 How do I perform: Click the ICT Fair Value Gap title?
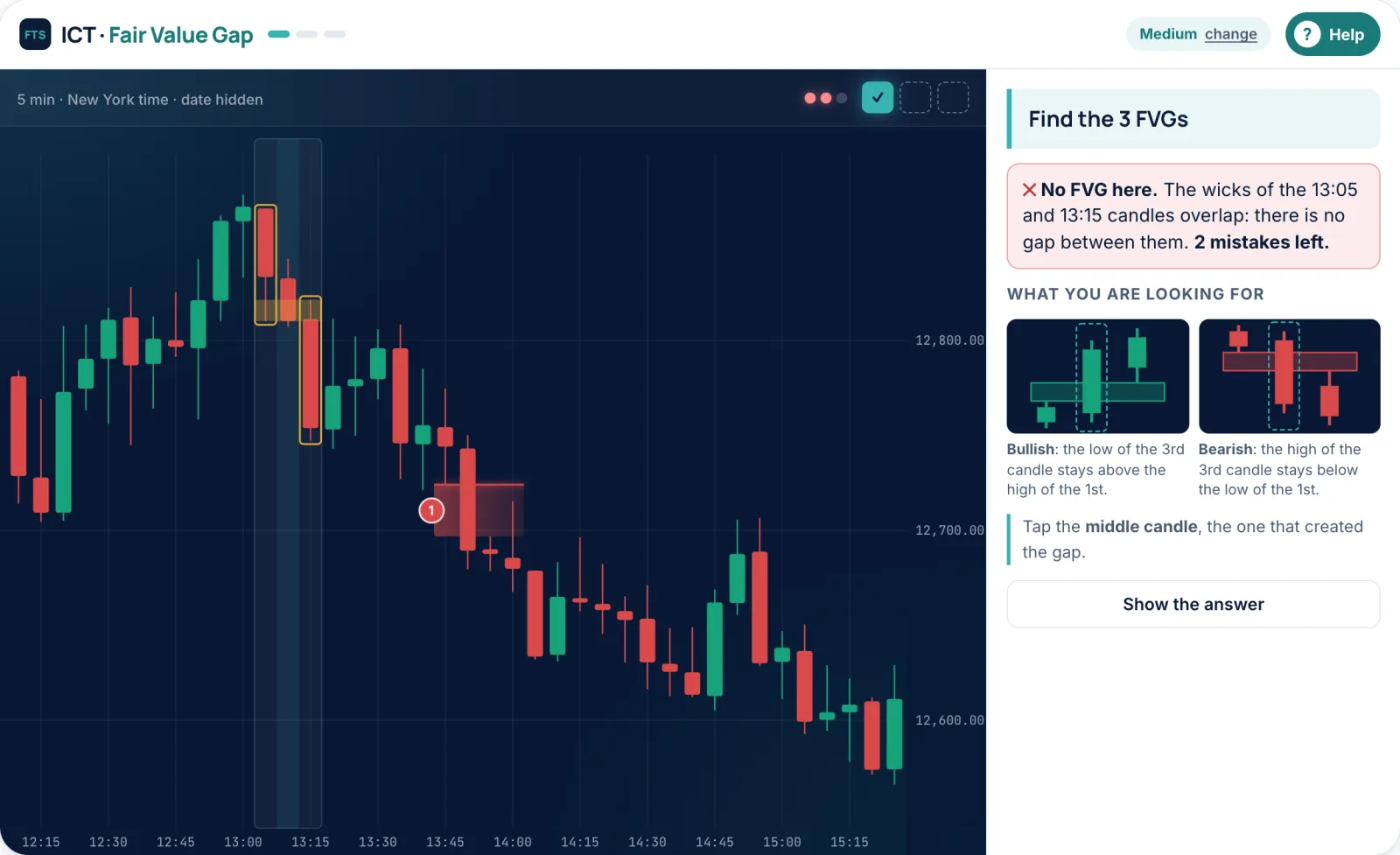click(x=157, y=35)
